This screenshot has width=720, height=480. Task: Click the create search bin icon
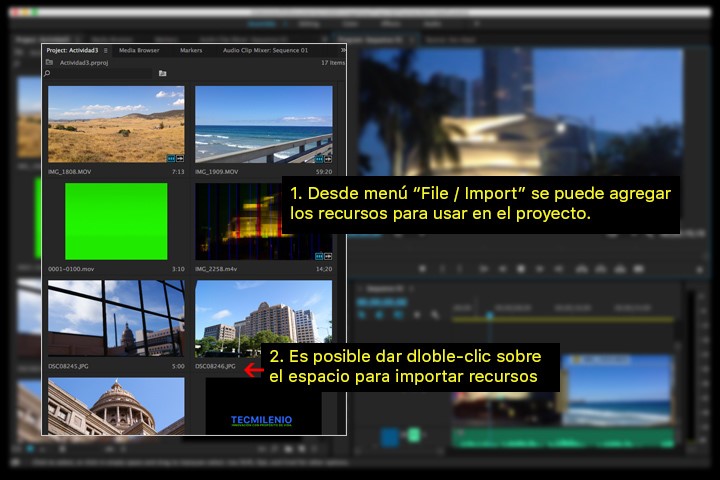click(163, 73)
